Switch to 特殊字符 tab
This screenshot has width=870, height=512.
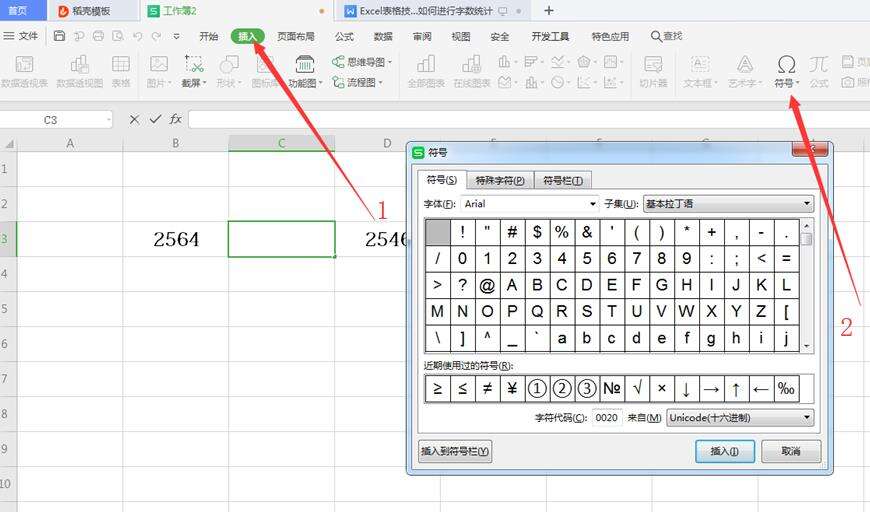coord(500,180)
